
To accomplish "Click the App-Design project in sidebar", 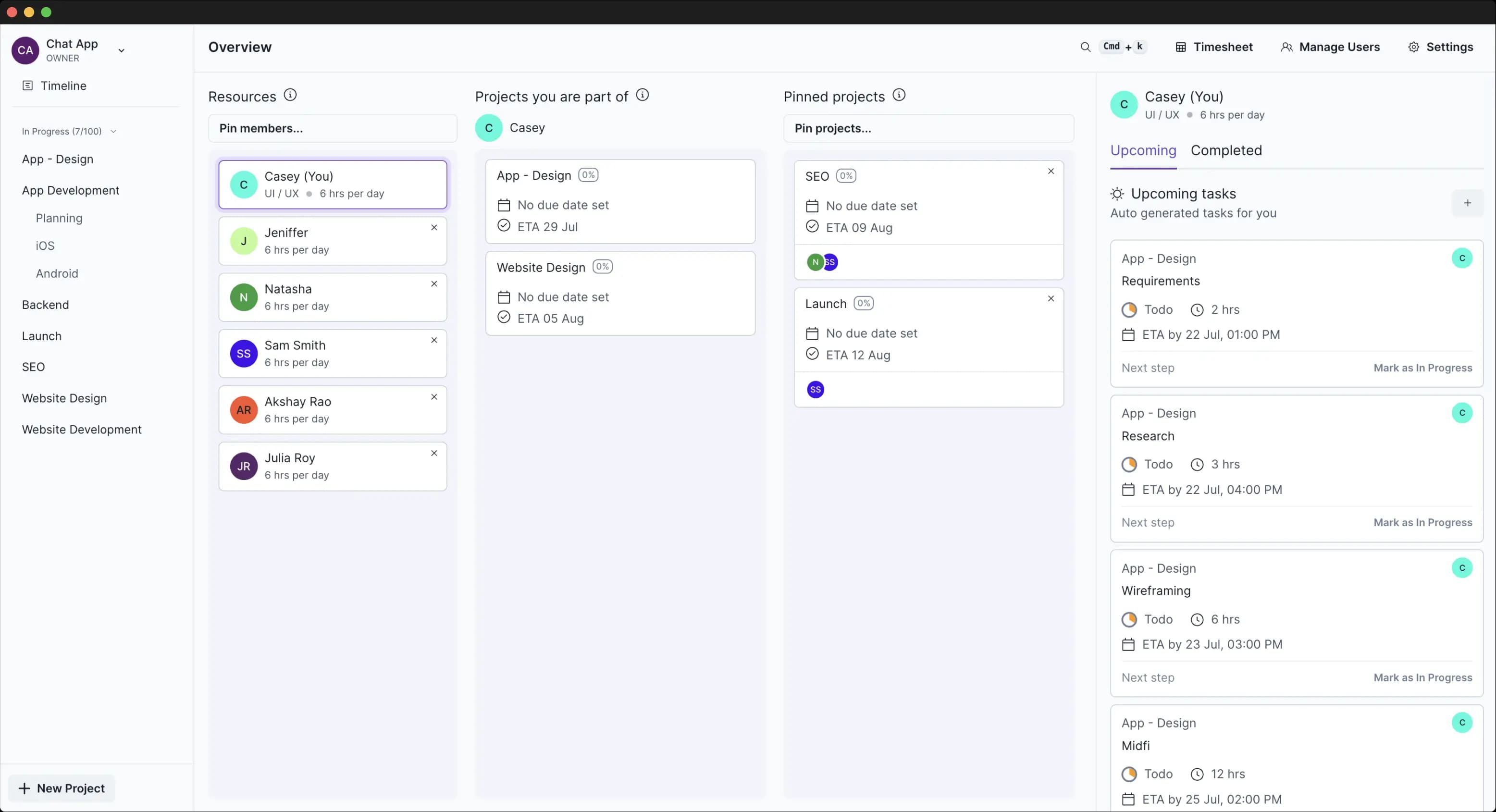I will click(x=57, y=159).
